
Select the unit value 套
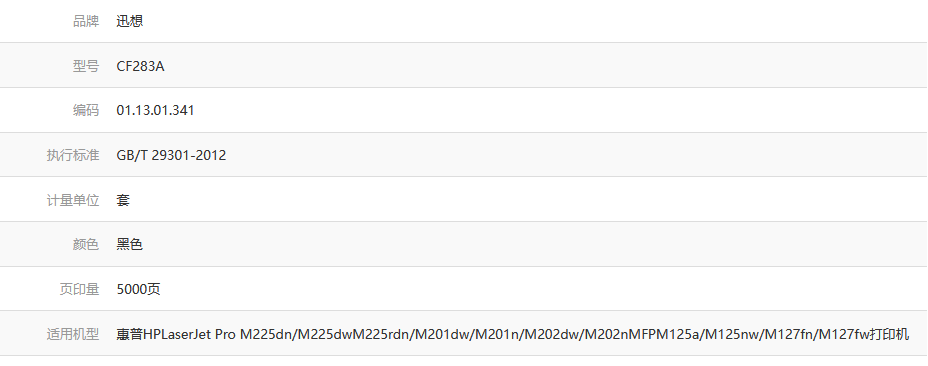click(x=123, y=200)
